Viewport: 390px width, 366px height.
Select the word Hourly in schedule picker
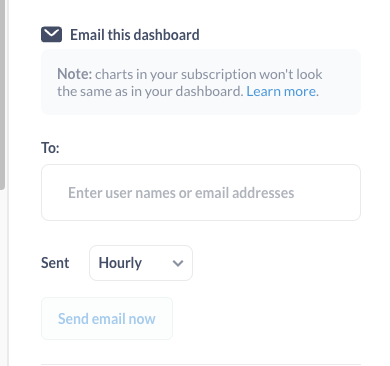[120, 263]
